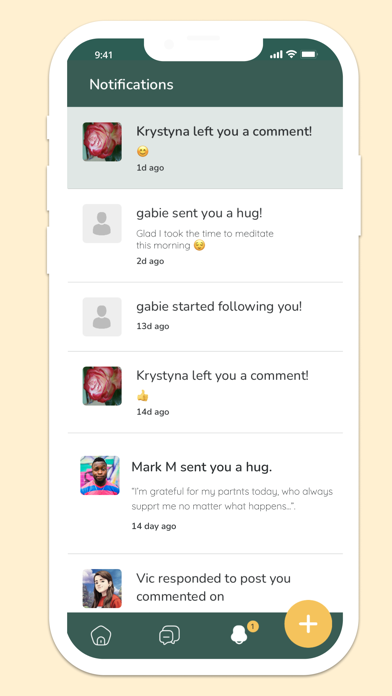Image resolution: width=392 pixels, height=696 pixels.
Task: Open Krystyna's rose avatar on 14d ago comment
Action: click(102, 386)
